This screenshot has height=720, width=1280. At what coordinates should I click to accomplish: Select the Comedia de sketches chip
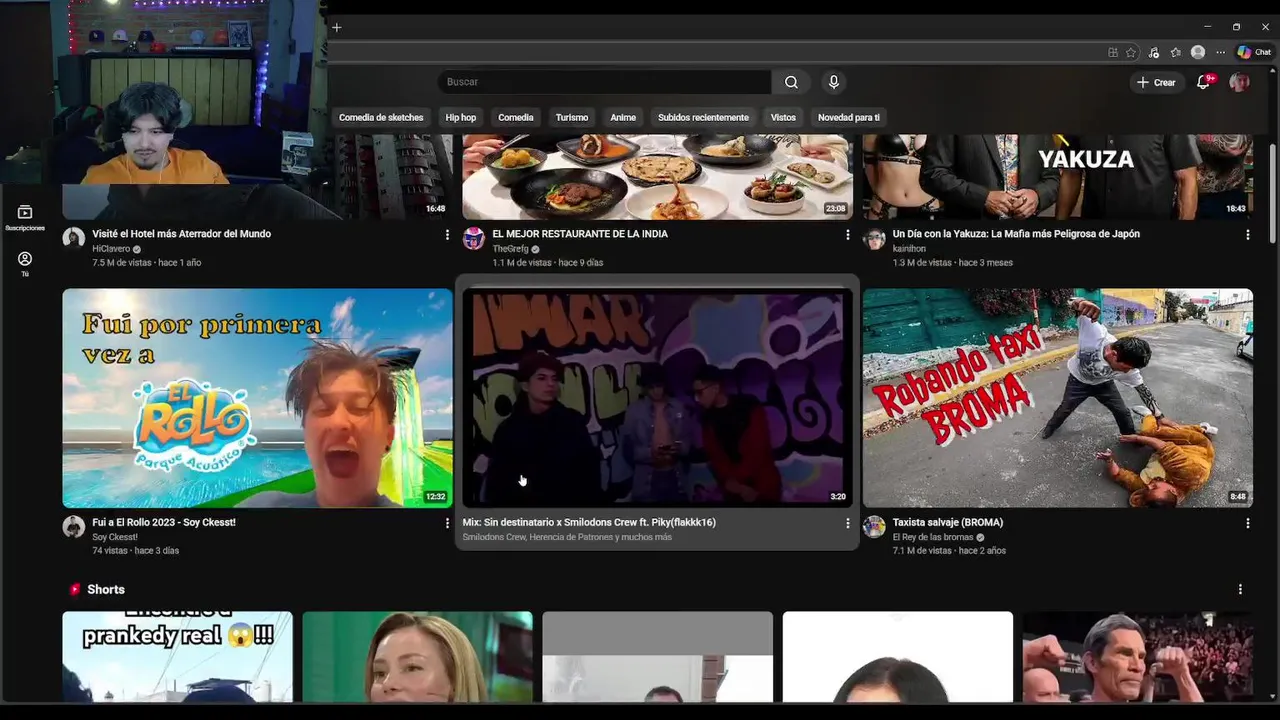381,117
